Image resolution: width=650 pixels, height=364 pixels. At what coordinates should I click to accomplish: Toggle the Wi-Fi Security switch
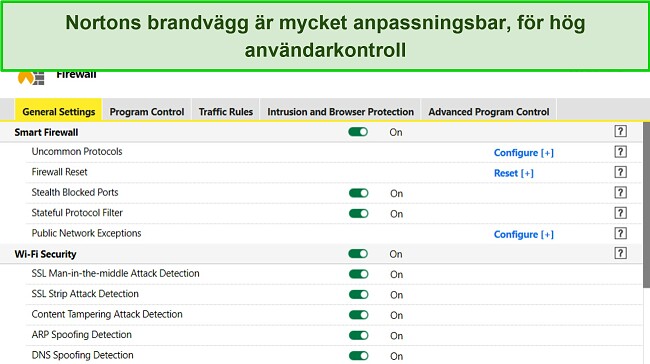(x=358, y=254)
